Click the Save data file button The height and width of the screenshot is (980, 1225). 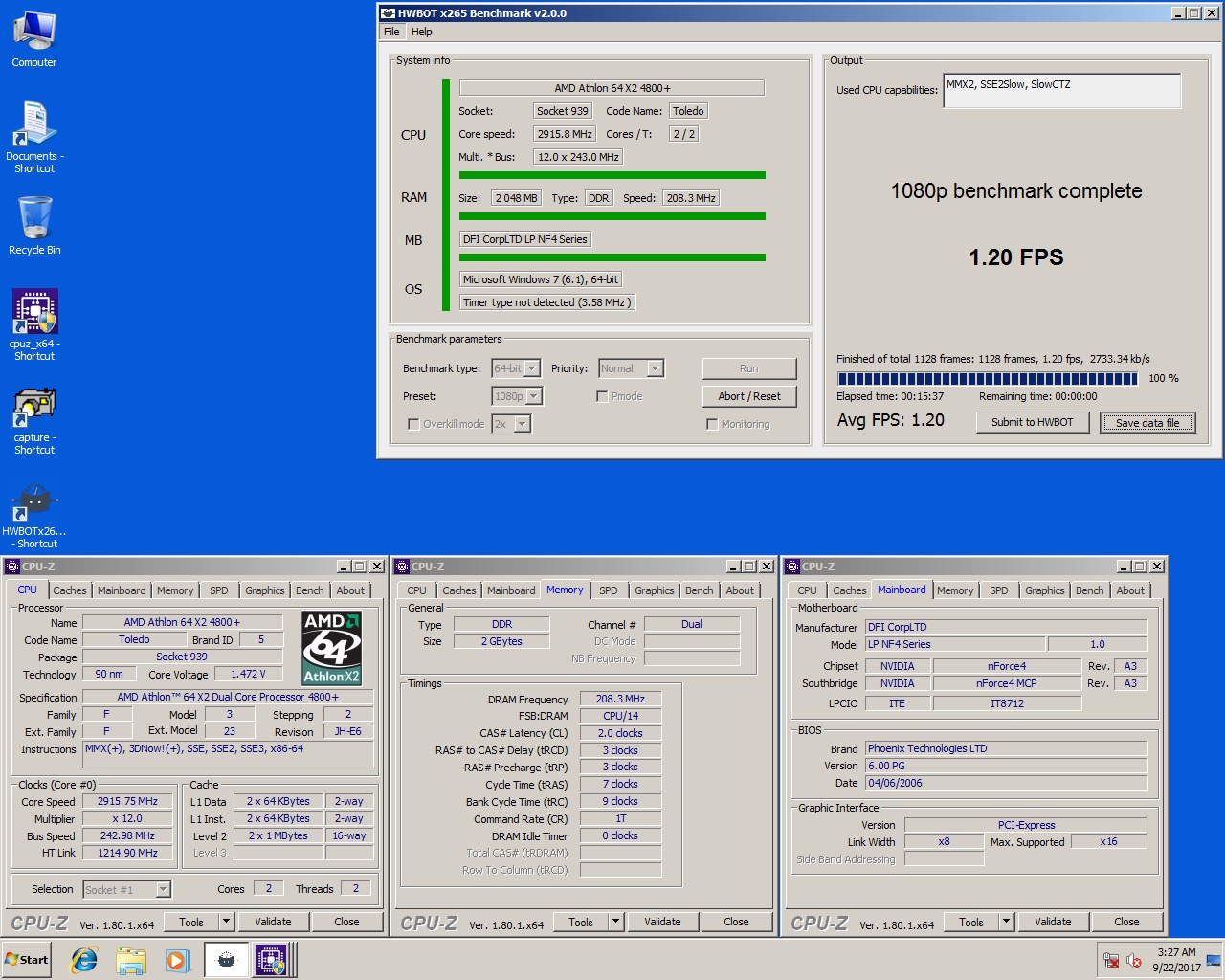click(1147, 422)
